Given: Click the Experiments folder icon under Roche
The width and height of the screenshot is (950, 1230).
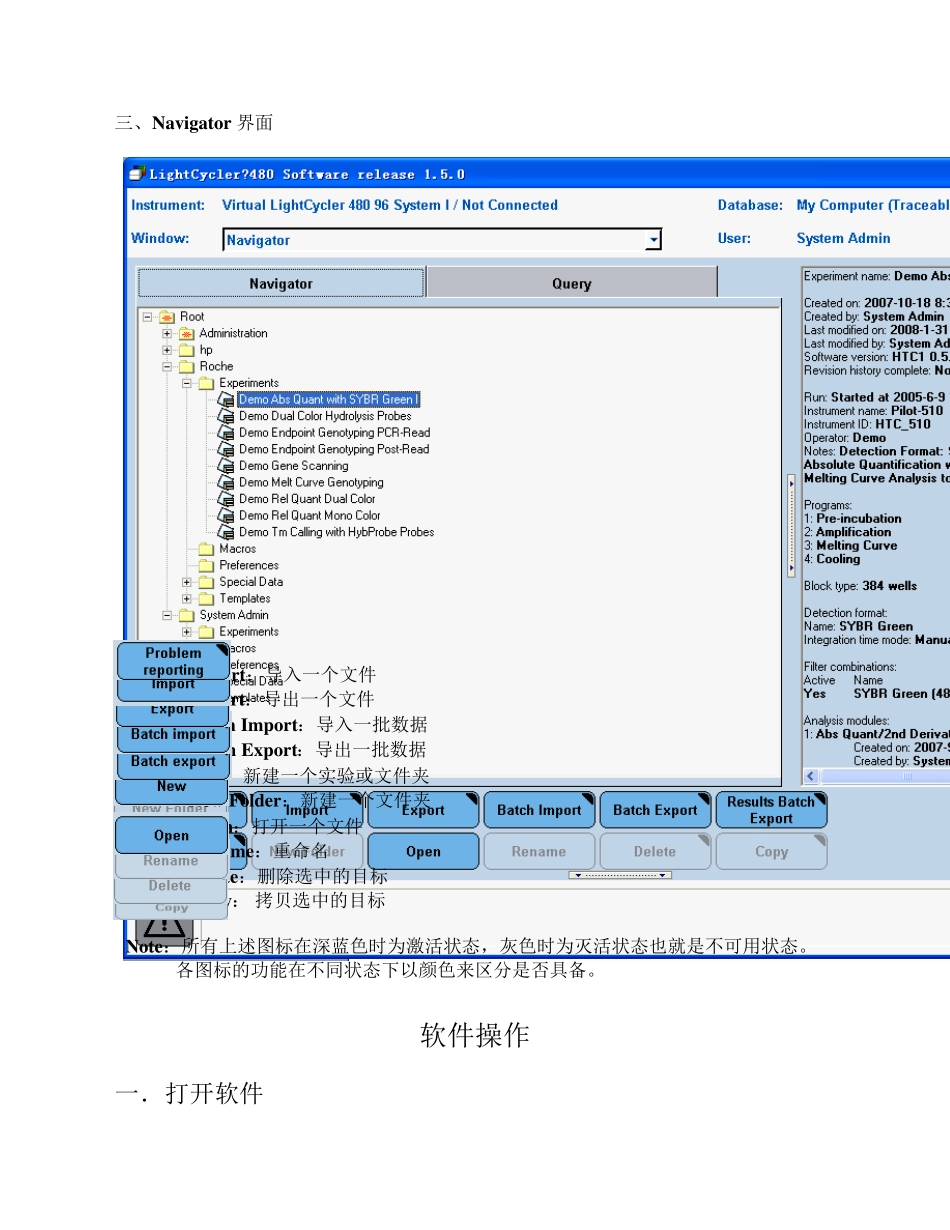Looking at the screenshot, I should [206, 383].
